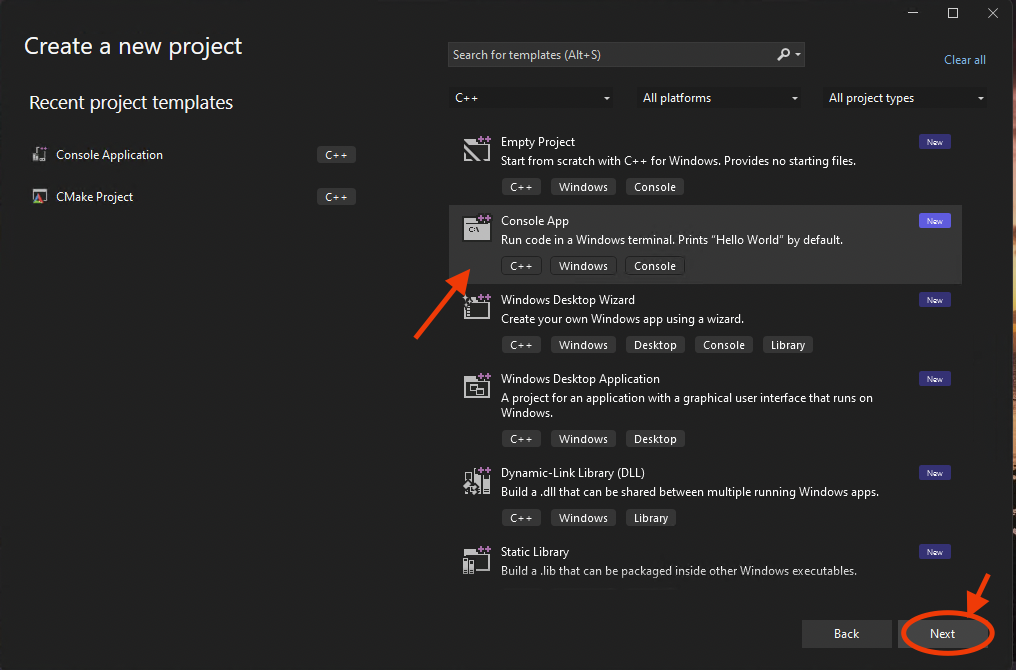Open the C++ language filter dropdown
The image size is (1016, 670).
[x=532, y=98]
